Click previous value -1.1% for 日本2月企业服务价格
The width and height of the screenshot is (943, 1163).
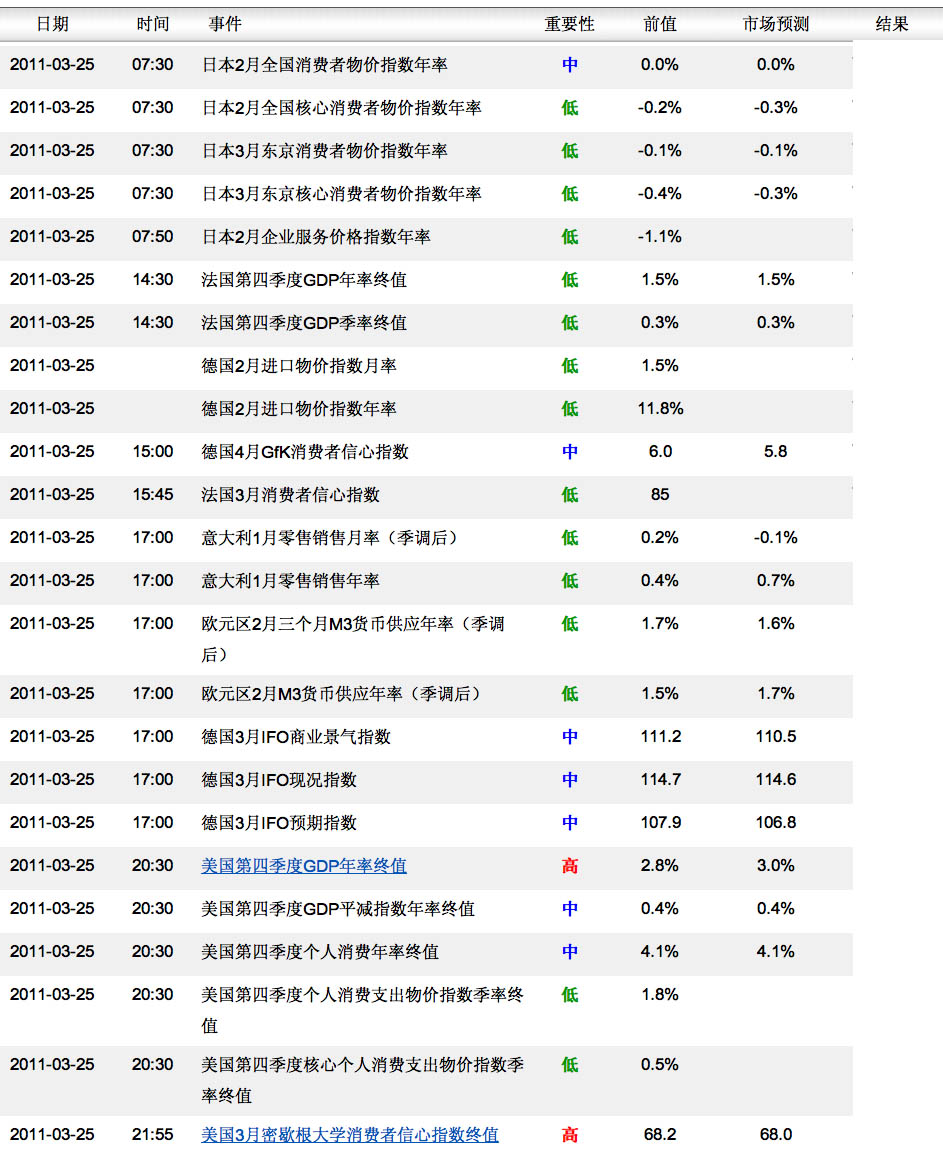660,237
